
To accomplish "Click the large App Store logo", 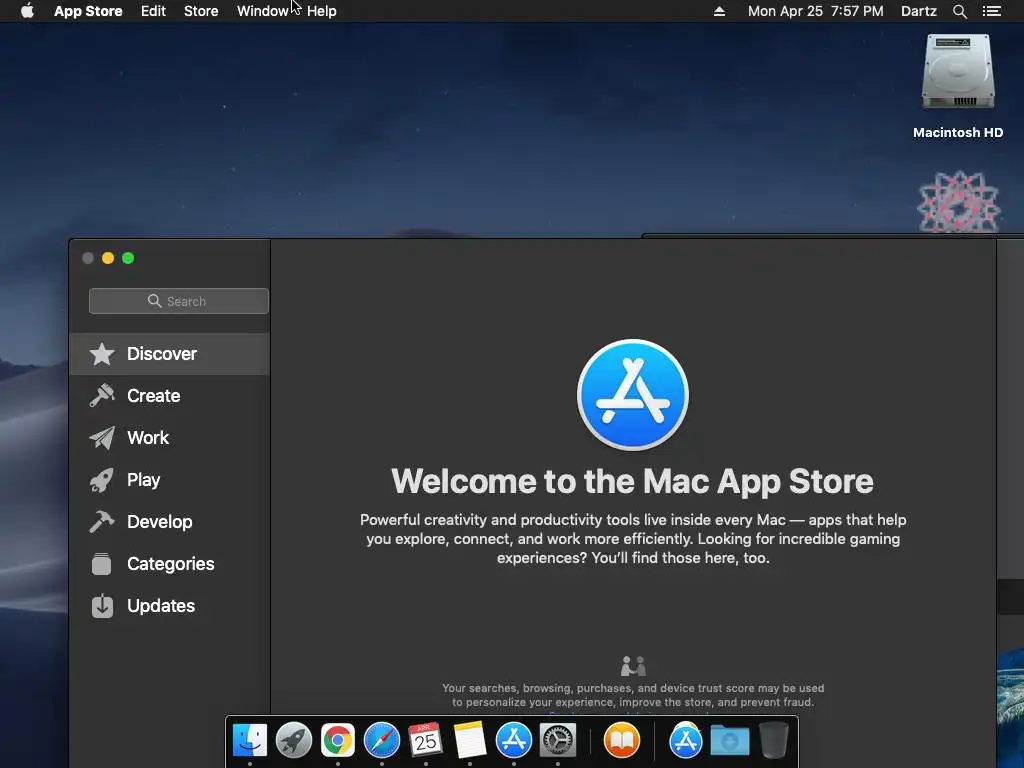I will (x=632, y=394).
